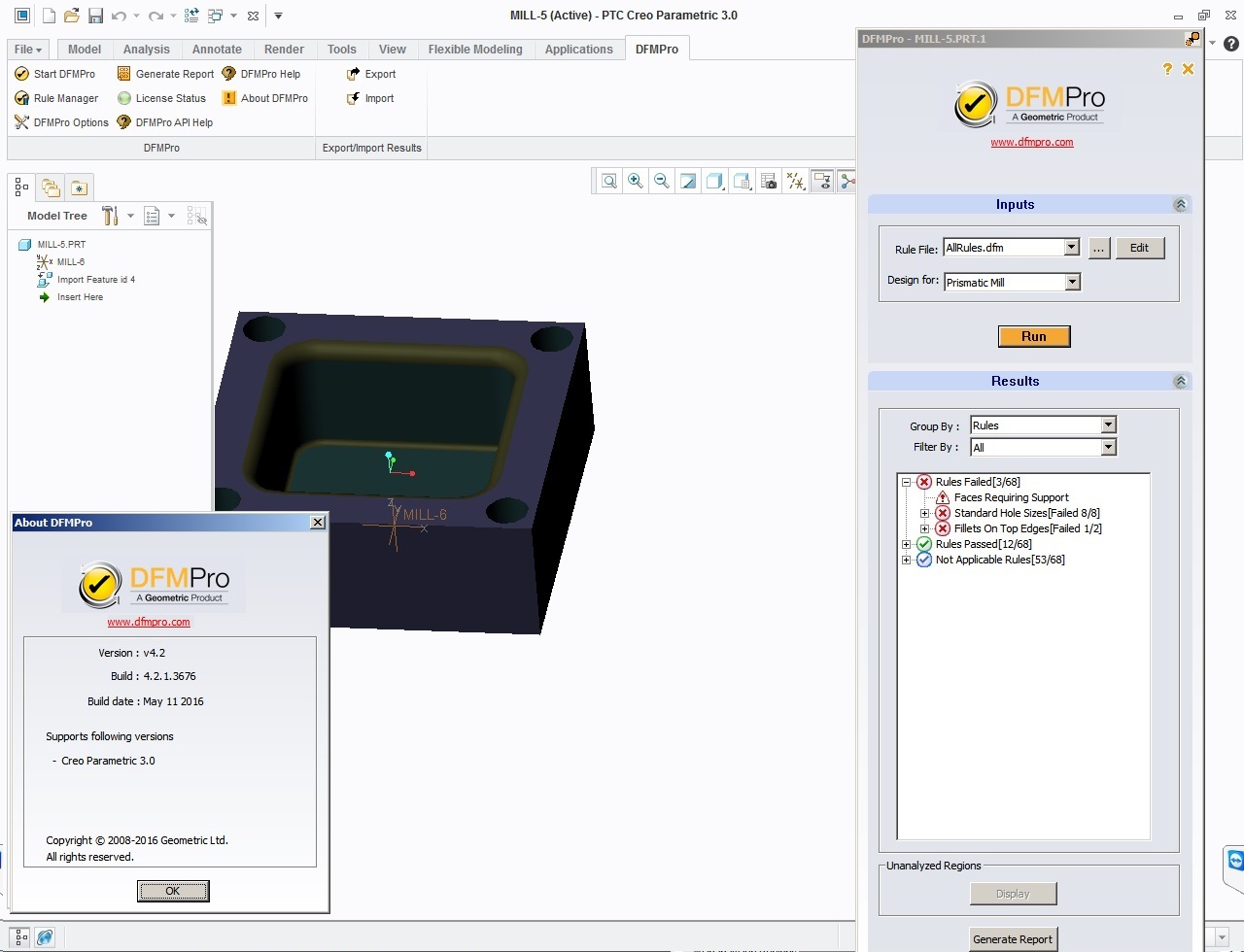This screenshot has height=952, width=1244.
Task: Browse rule file with ellipsis button
Action: click(1098, 248)
